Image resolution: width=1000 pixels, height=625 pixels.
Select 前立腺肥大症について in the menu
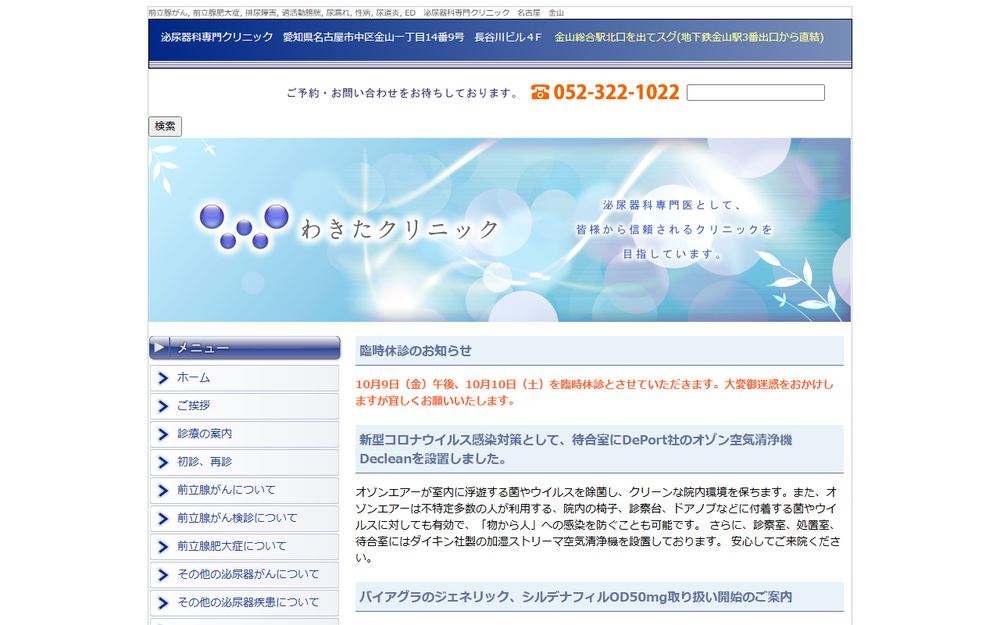tap(244, 546)
